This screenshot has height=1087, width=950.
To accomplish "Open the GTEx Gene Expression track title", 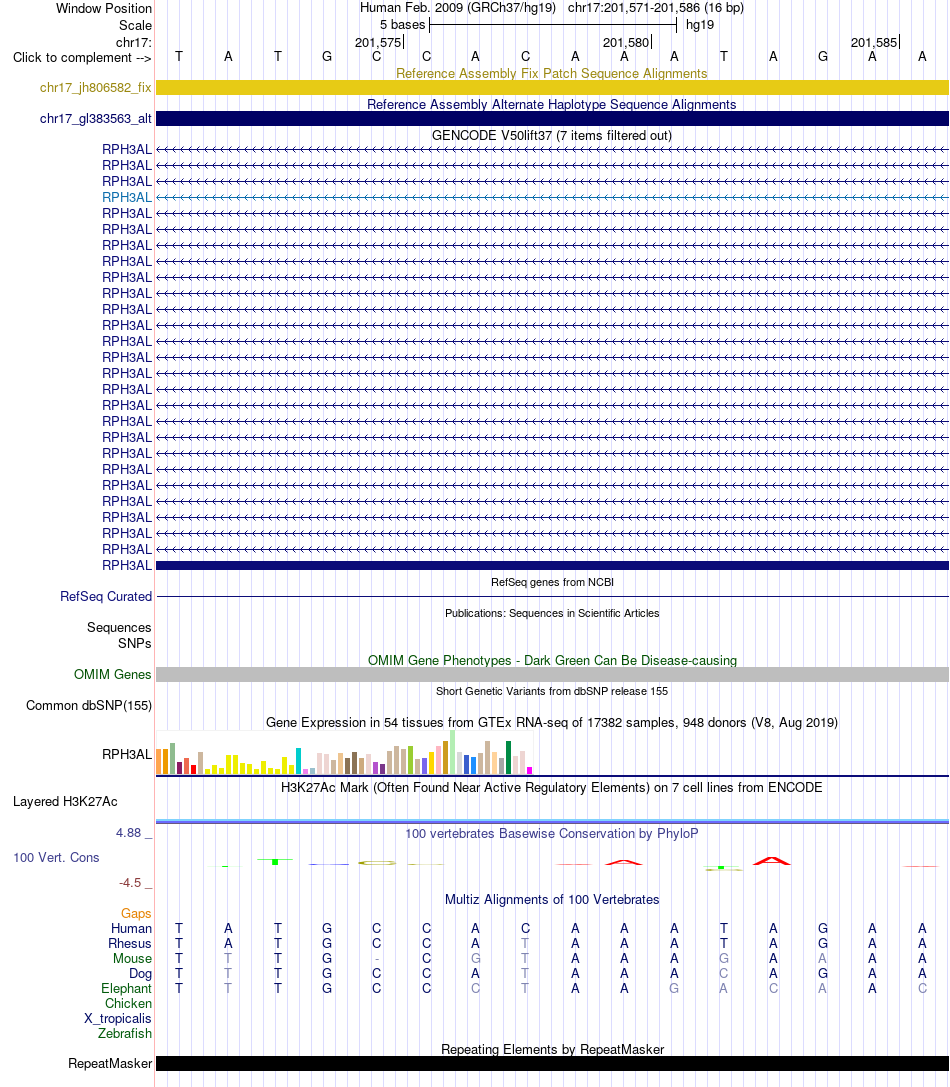I will point(552,722).
